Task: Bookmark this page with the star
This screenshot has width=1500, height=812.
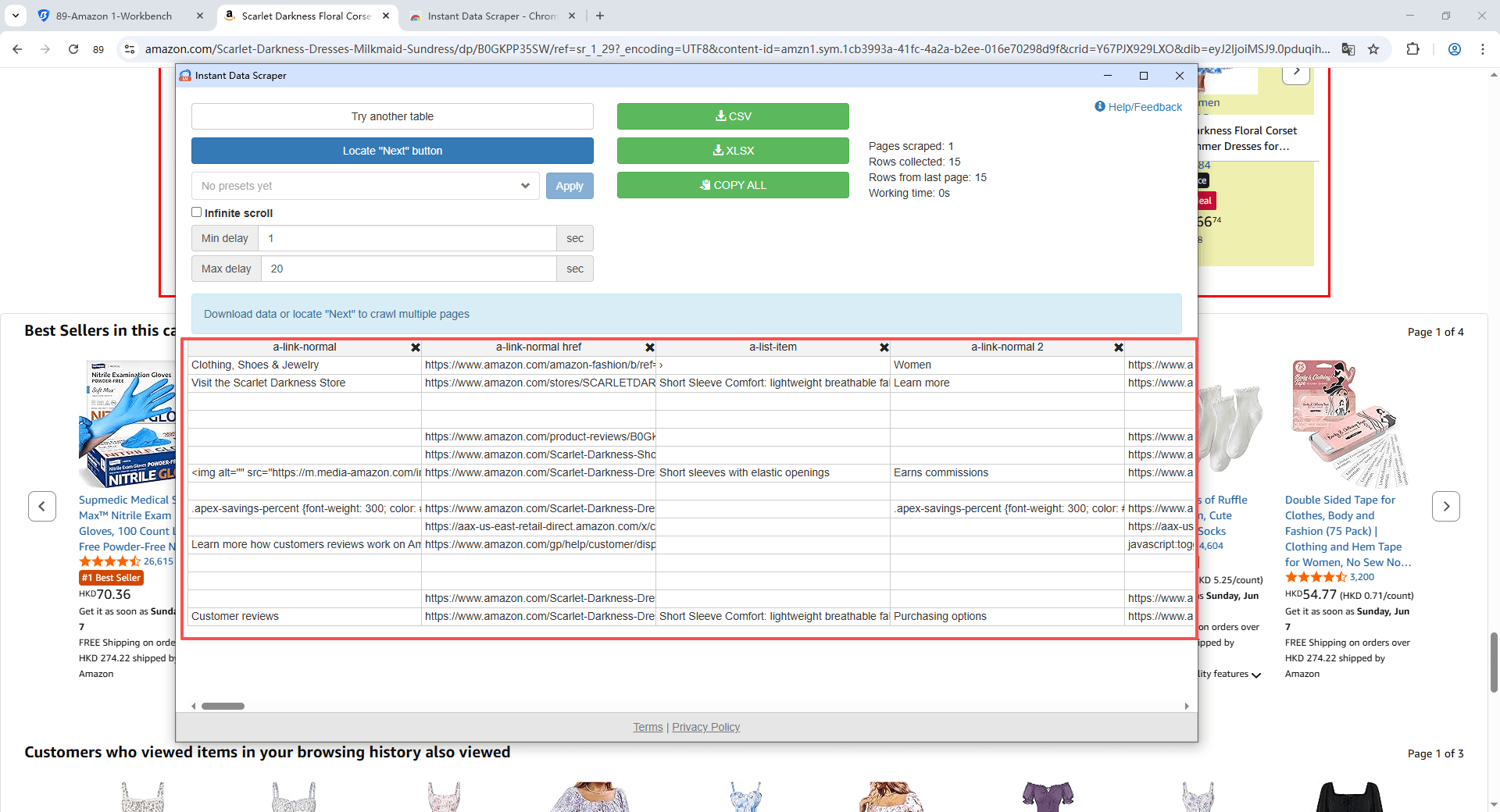Action: (x=1373, y=49)
